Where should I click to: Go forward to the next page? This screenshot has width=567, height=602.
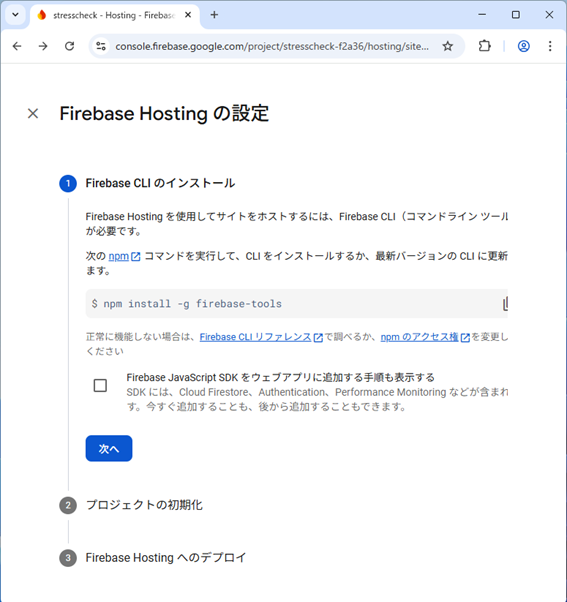[43, 46]
